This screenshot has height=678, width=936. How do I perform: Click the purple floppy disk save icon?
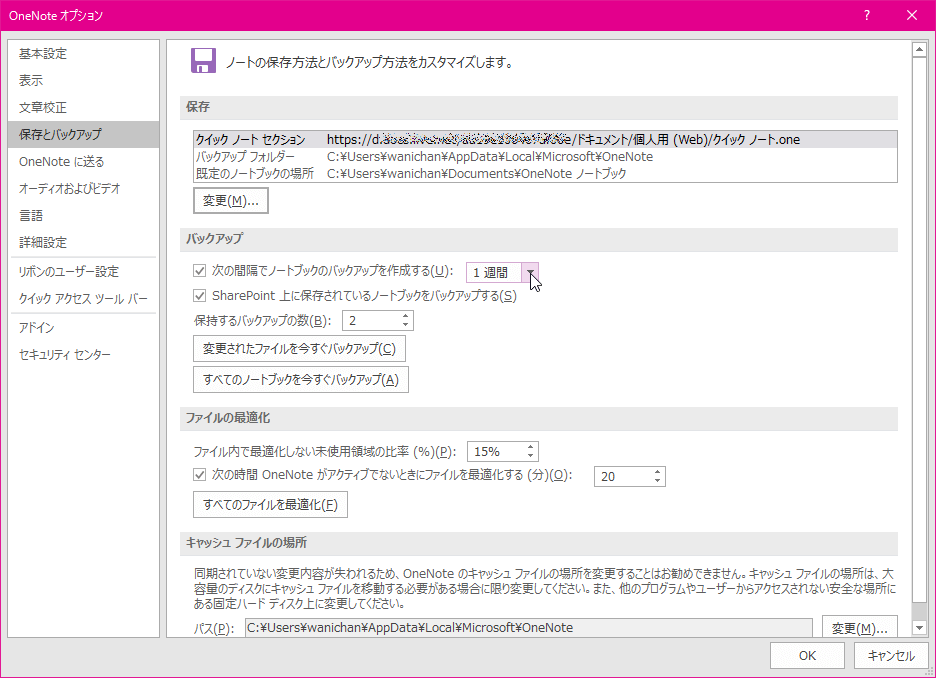[x=204, y=61]
